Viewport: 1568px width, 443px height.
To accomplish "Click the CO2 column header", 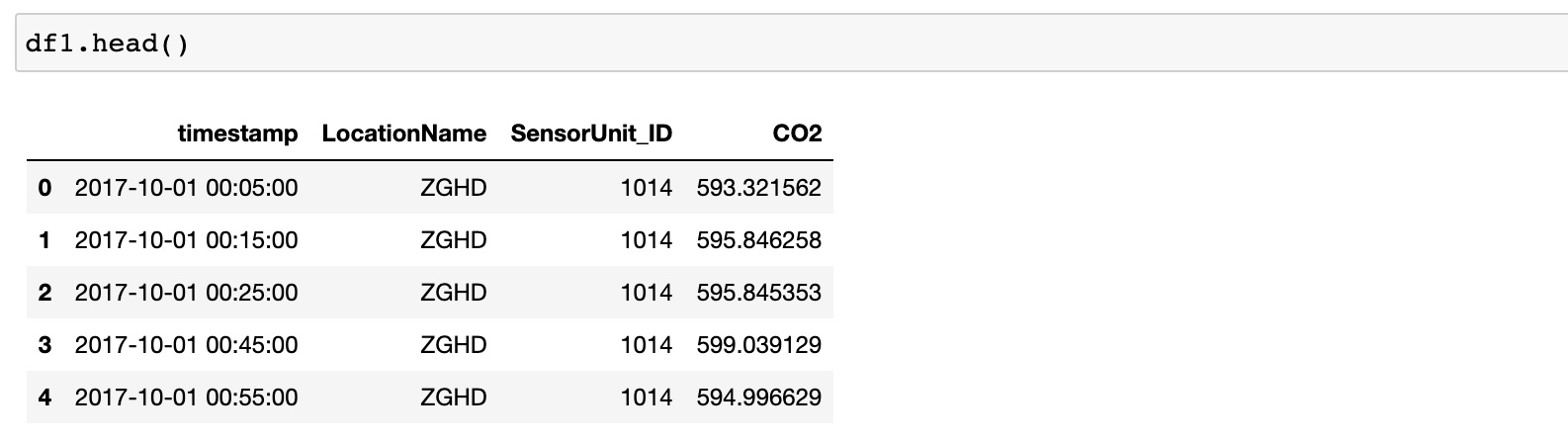I will (797, 133).
